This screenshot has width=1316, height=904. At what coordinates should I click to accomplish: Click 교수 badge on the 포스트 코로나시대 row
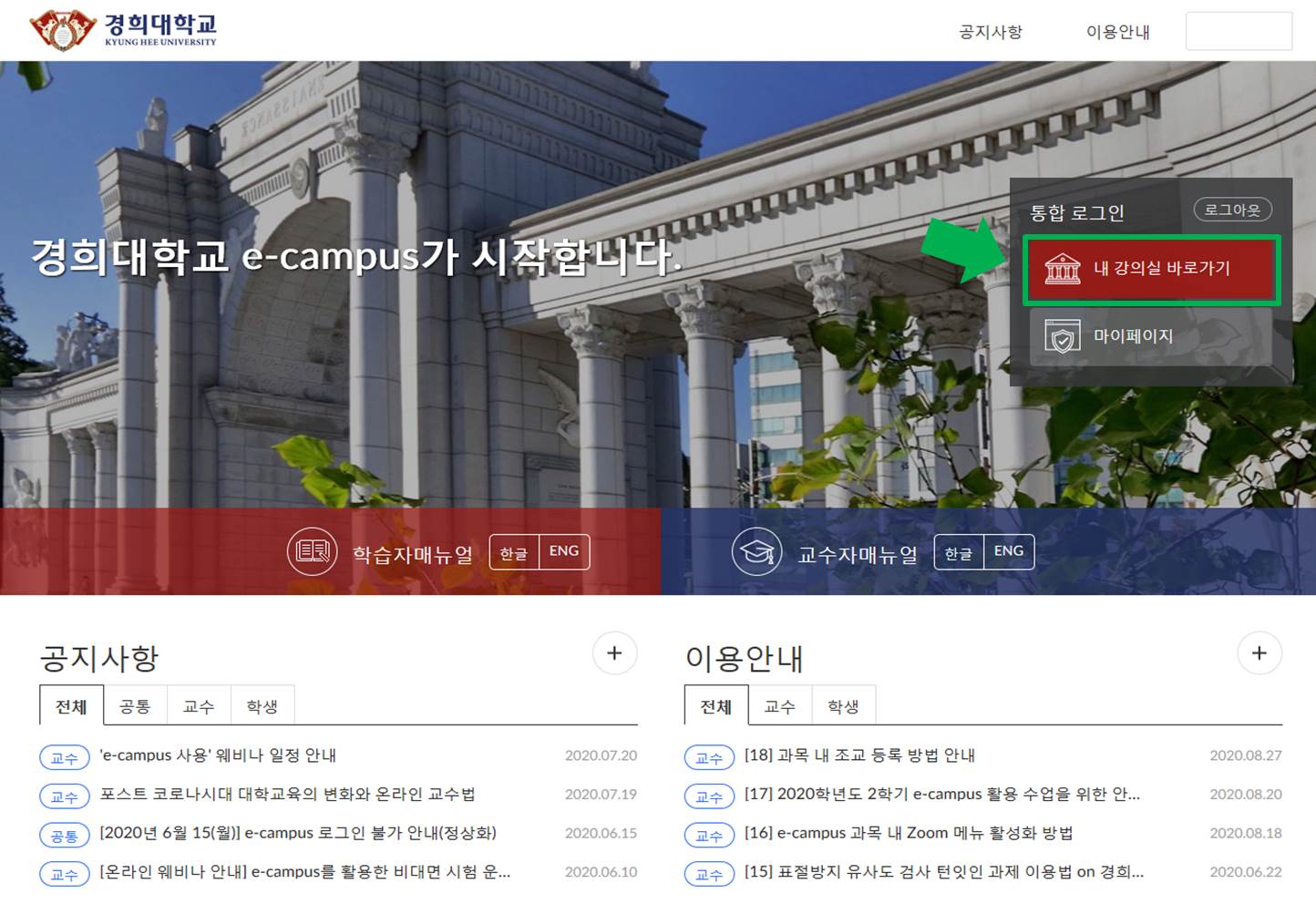[65, 796]
